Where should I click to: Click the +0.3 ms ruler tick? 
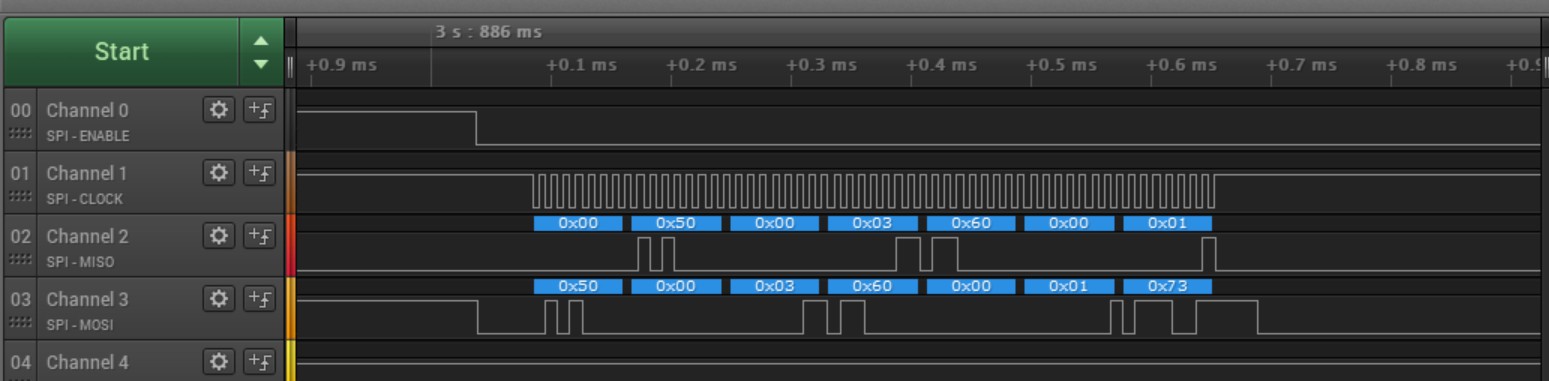click(821, 65)
